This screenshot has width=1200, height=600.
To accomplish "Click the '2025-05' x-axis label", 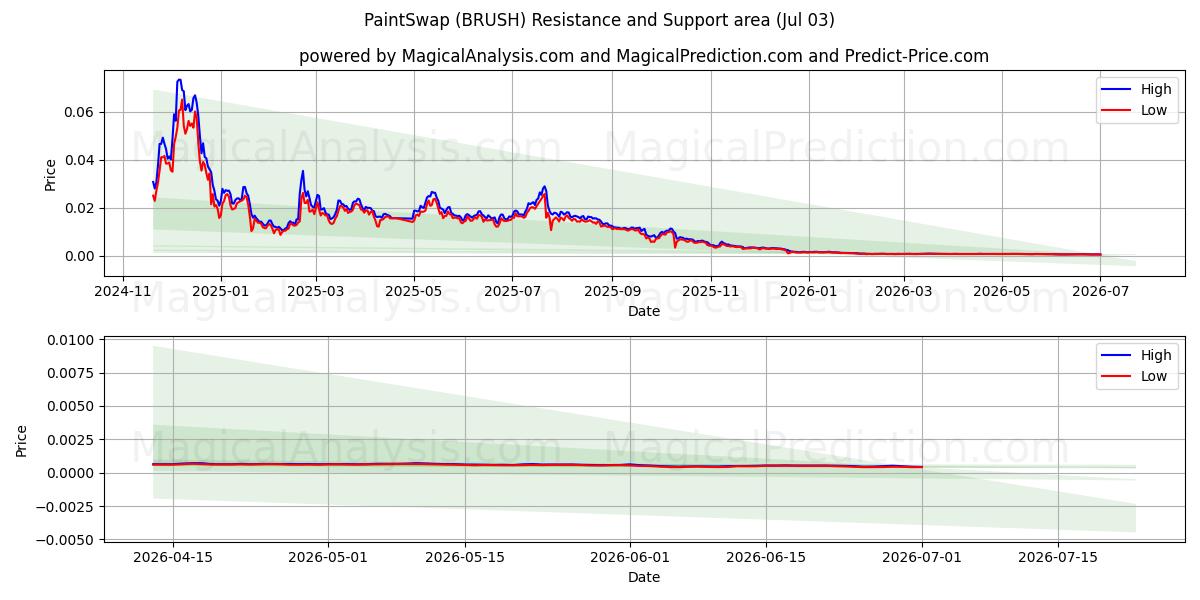I will tap(414, 291).
